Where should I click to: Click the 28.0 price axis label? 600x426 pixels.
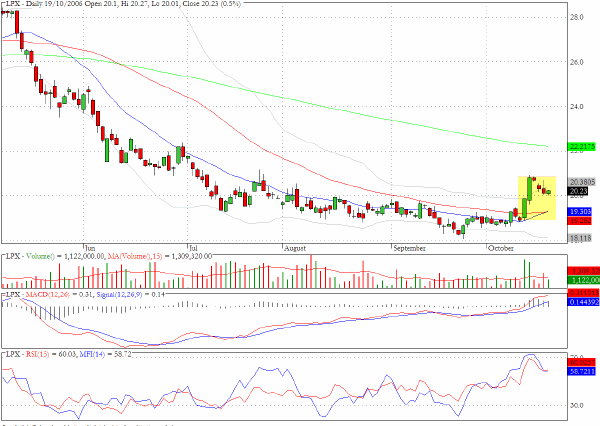point(577,17)
